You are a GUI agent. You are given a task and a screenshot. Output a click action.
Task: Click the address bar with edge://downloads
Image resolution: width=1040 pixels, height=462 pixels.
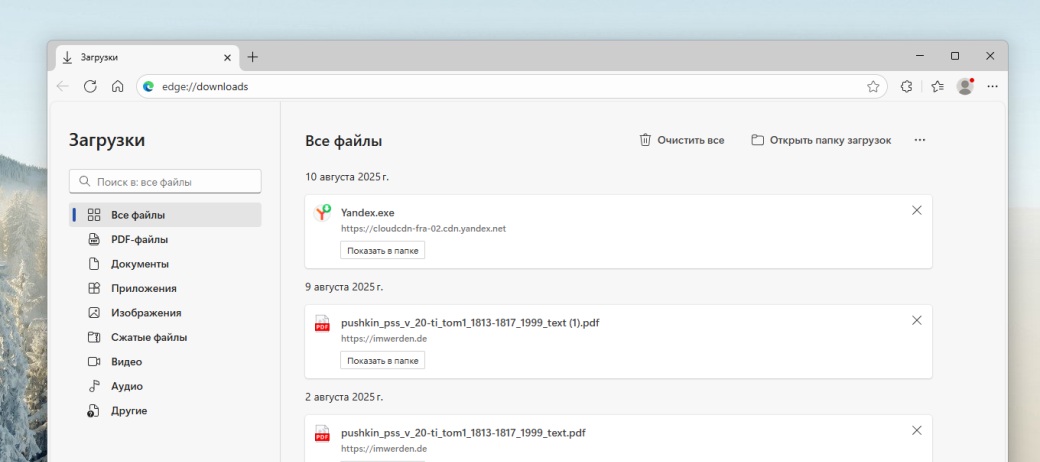pyautogui.click(x=500, y=87)
